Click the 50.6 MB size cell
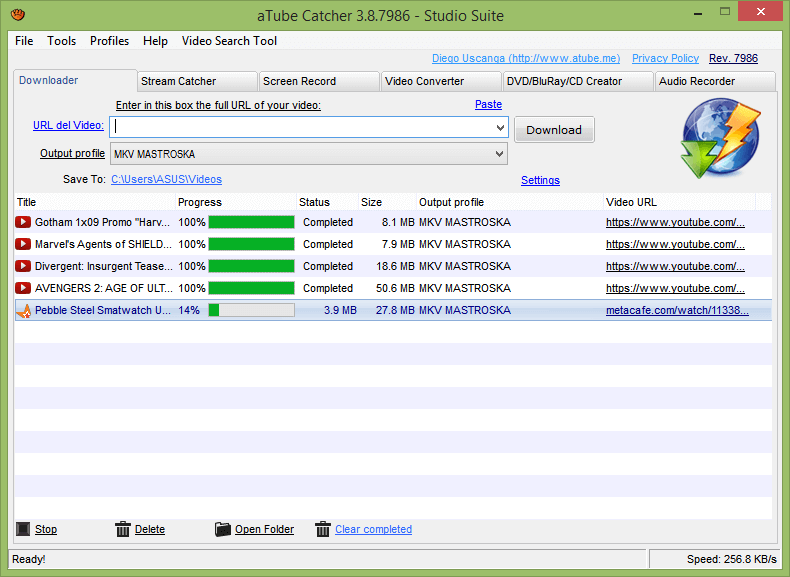 tap(395, 288)
